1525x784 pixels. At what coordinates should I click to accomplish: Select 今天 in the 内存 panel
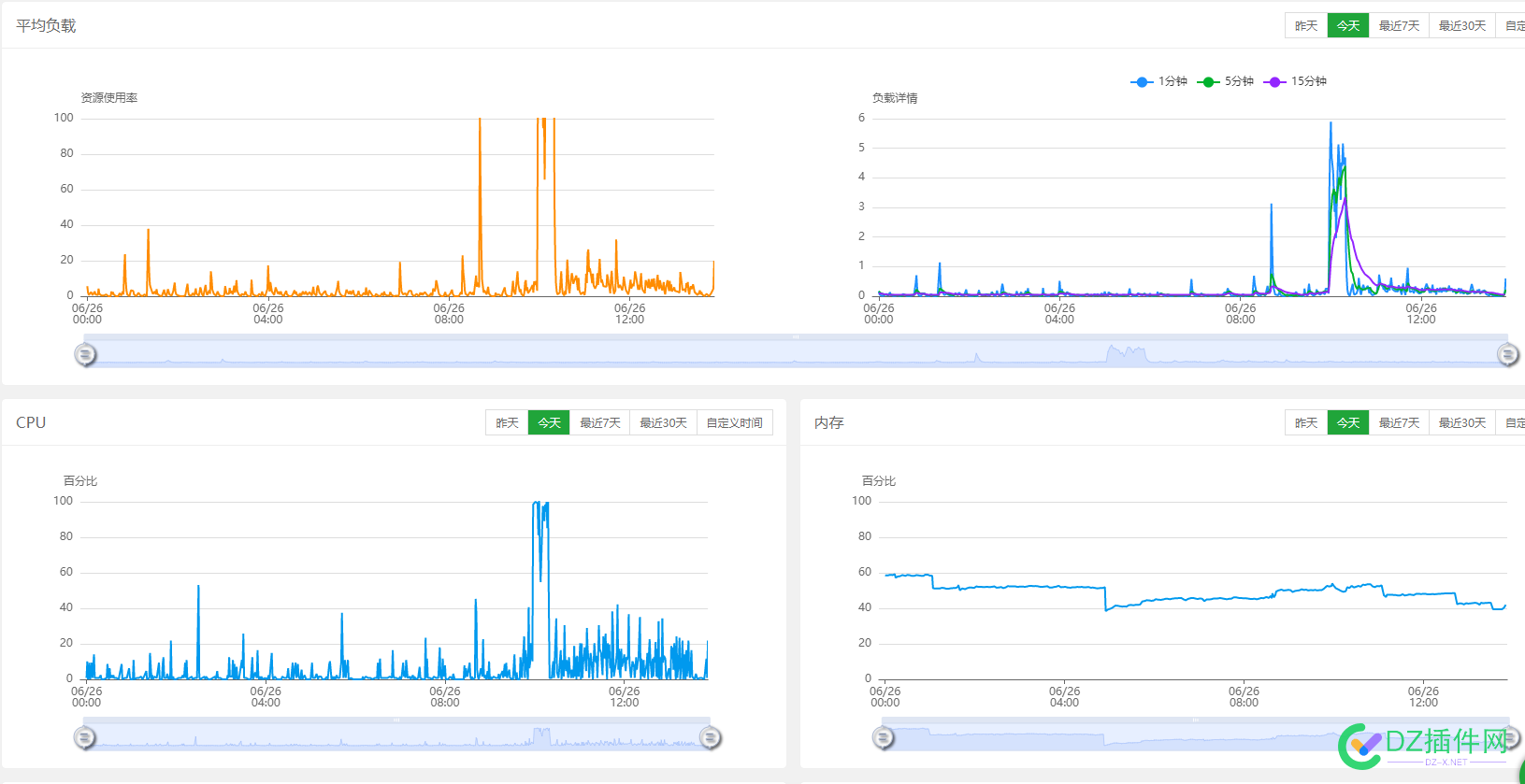tap(1348, 423)
